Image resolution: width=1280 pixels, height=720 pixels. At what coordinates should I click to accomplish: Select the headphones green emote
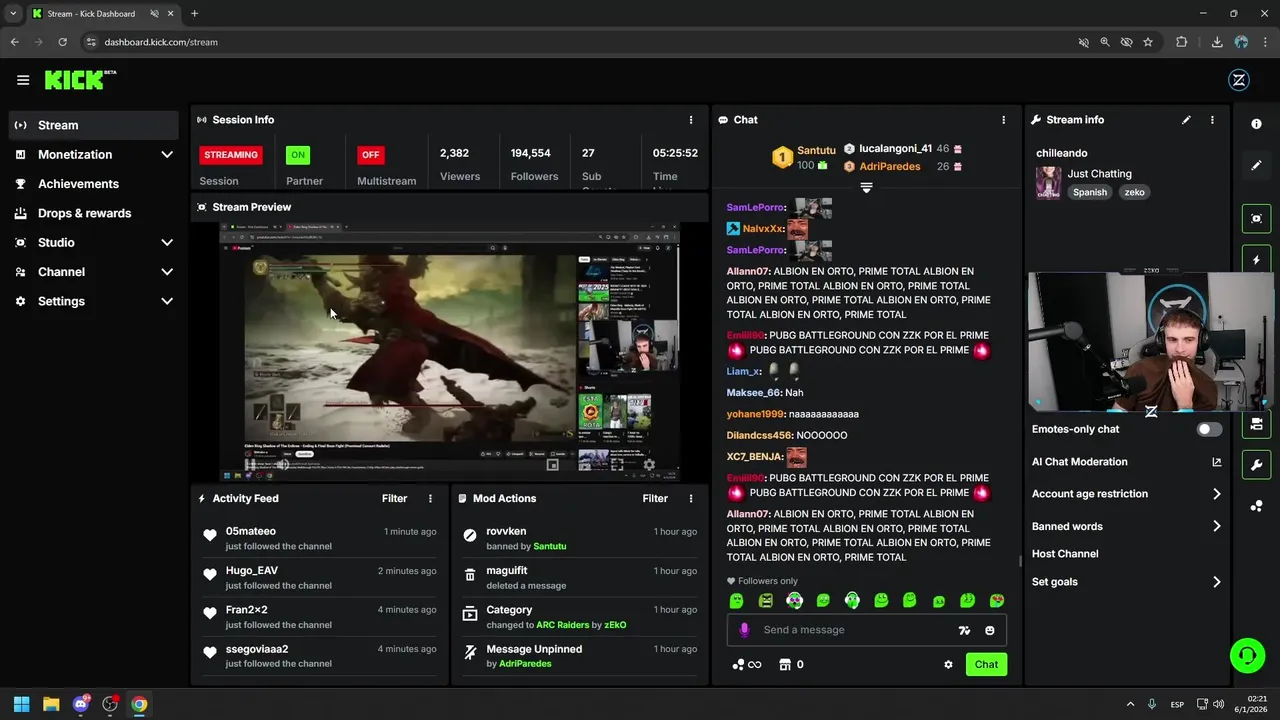click(x=852, y=601)
